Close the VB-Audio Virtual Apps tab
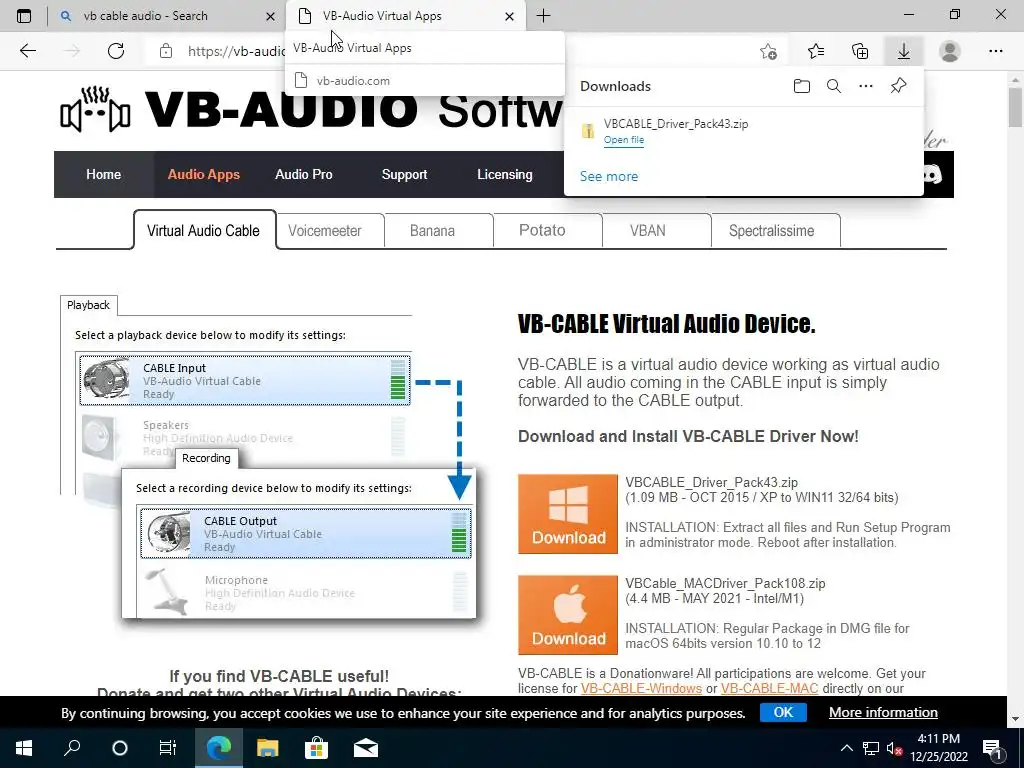The height and width of the screenshot is (768, 1024). click(x=509, y=16)
